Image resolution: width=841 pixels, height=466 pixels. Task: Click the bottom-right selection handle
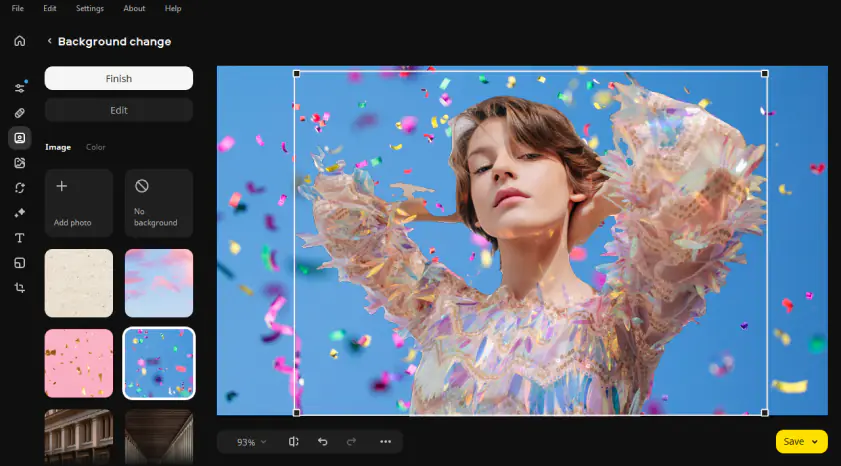(x=765, y=412)
